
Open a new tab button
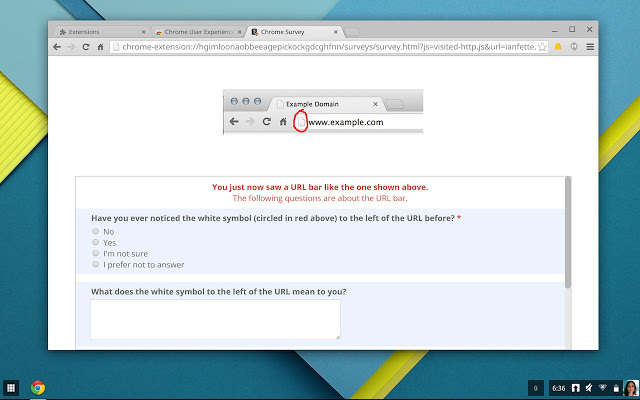(x=352, y=32)
